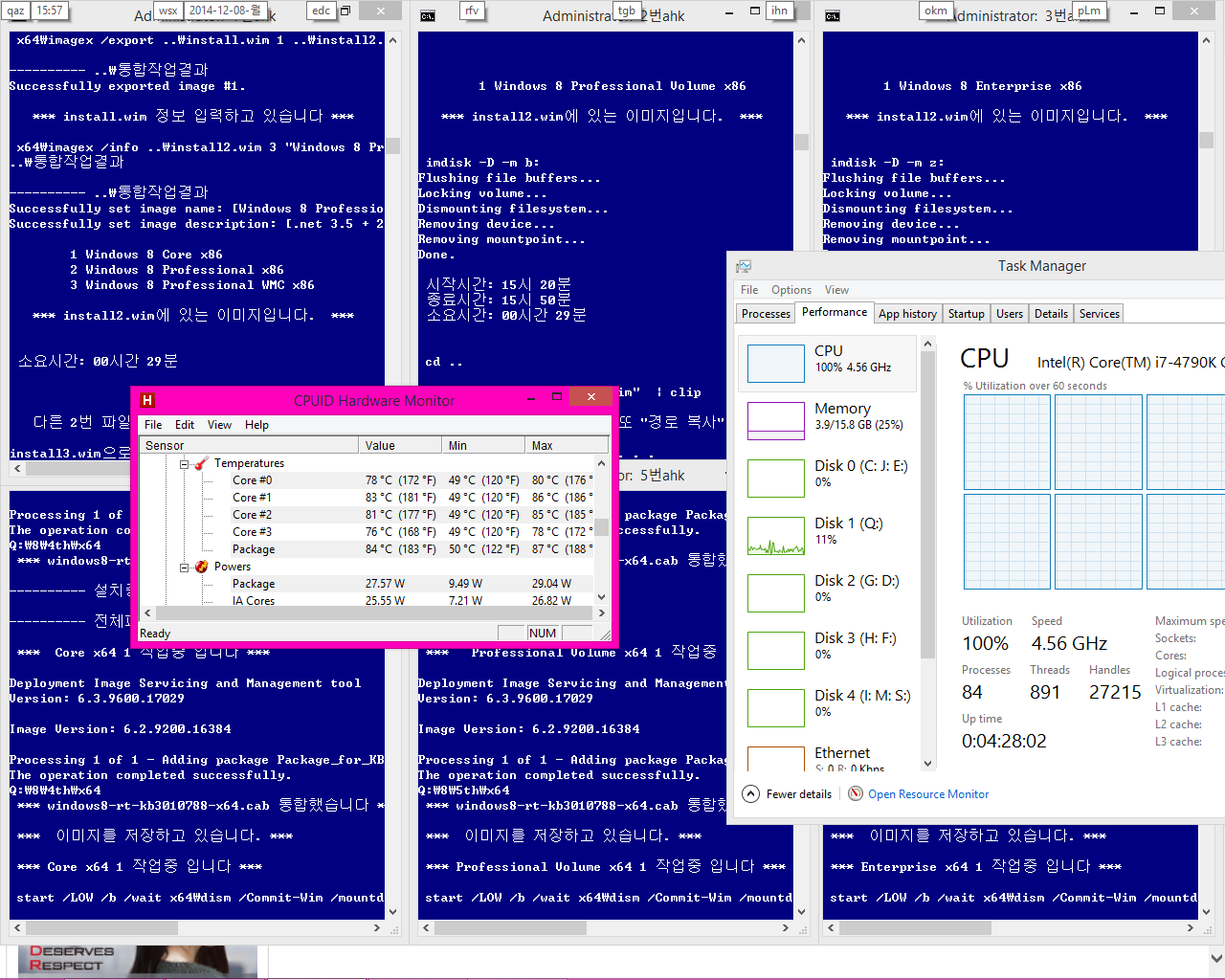The height and width of the screenshot is (980, 1225).
Task: Switch to the Startup tab
Action: (x=967, y=314)
